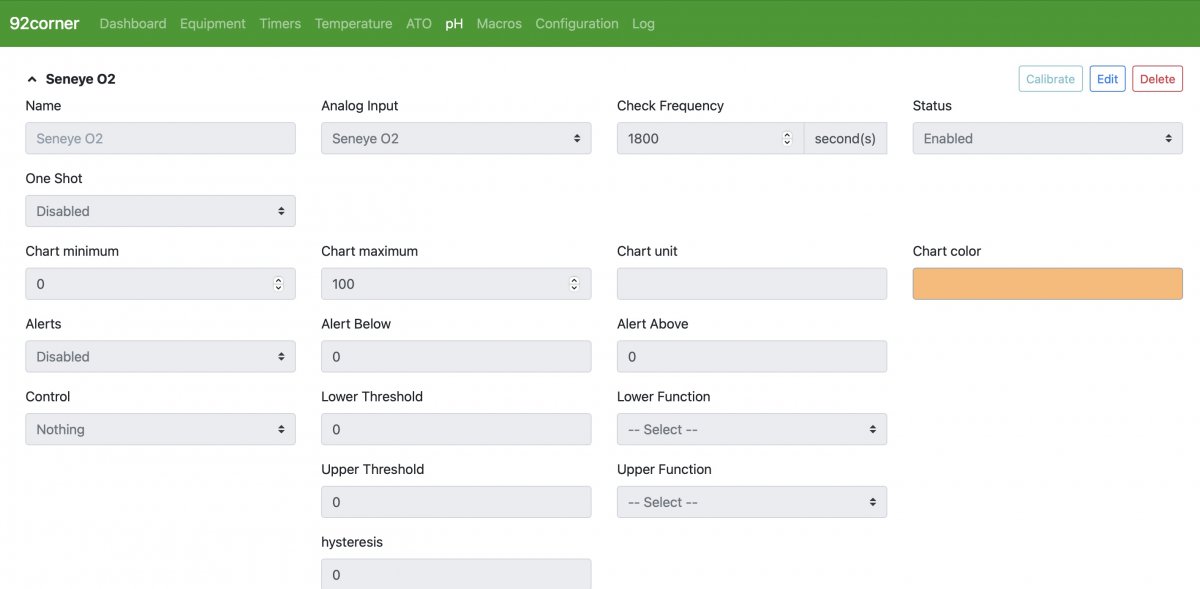This screenshot has height=589, width=1200.
Task: Open the One Shot Disabled dropdown
Action: [x=160, y=211]
